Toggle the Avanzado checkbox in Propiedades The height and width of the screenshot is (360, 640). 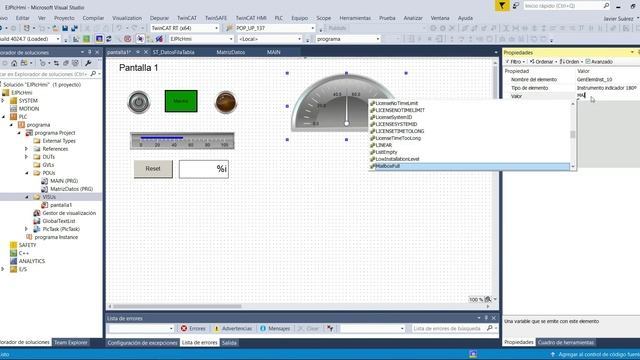588,62
